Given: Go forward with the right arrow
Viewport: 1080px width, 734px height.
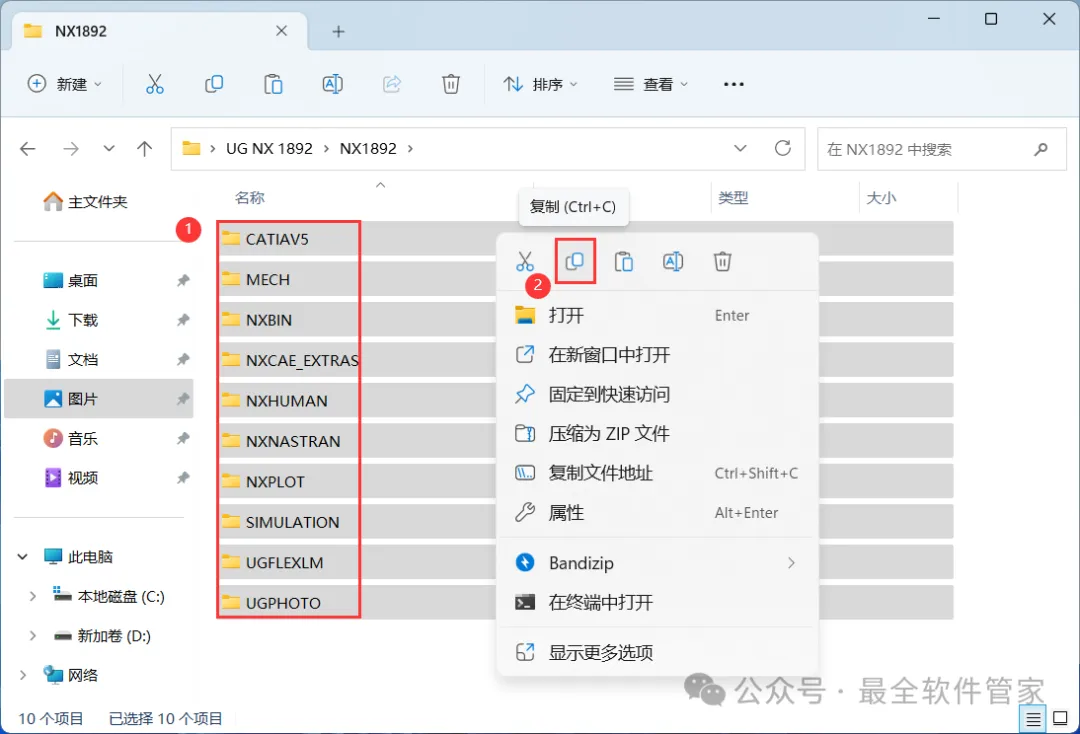Looking at the screenshot, I should point(71,149).
